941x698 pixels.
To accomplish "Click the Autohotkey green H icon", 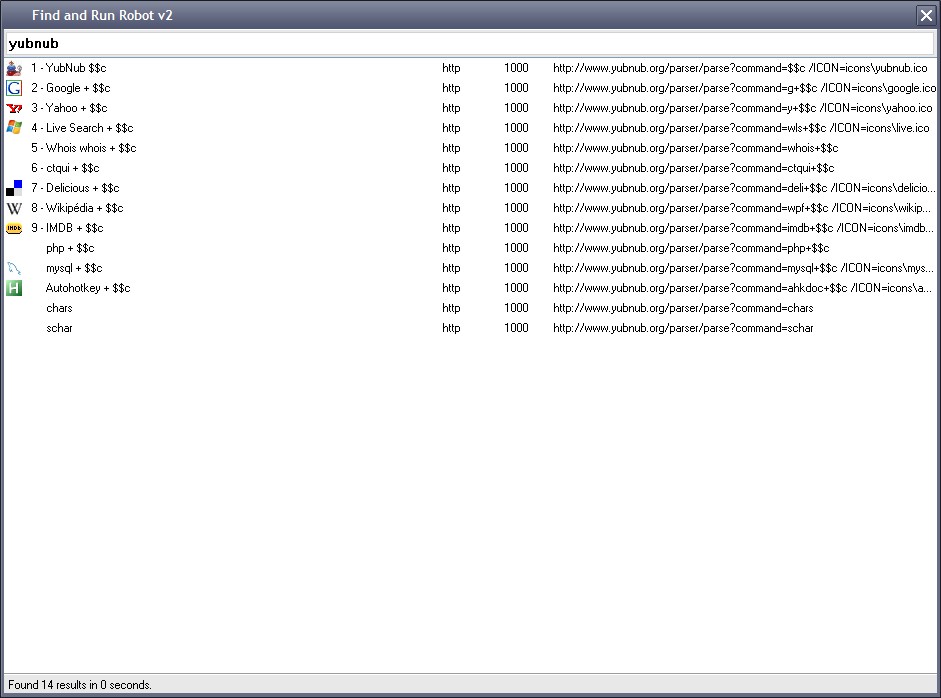I will pos(14,288).
